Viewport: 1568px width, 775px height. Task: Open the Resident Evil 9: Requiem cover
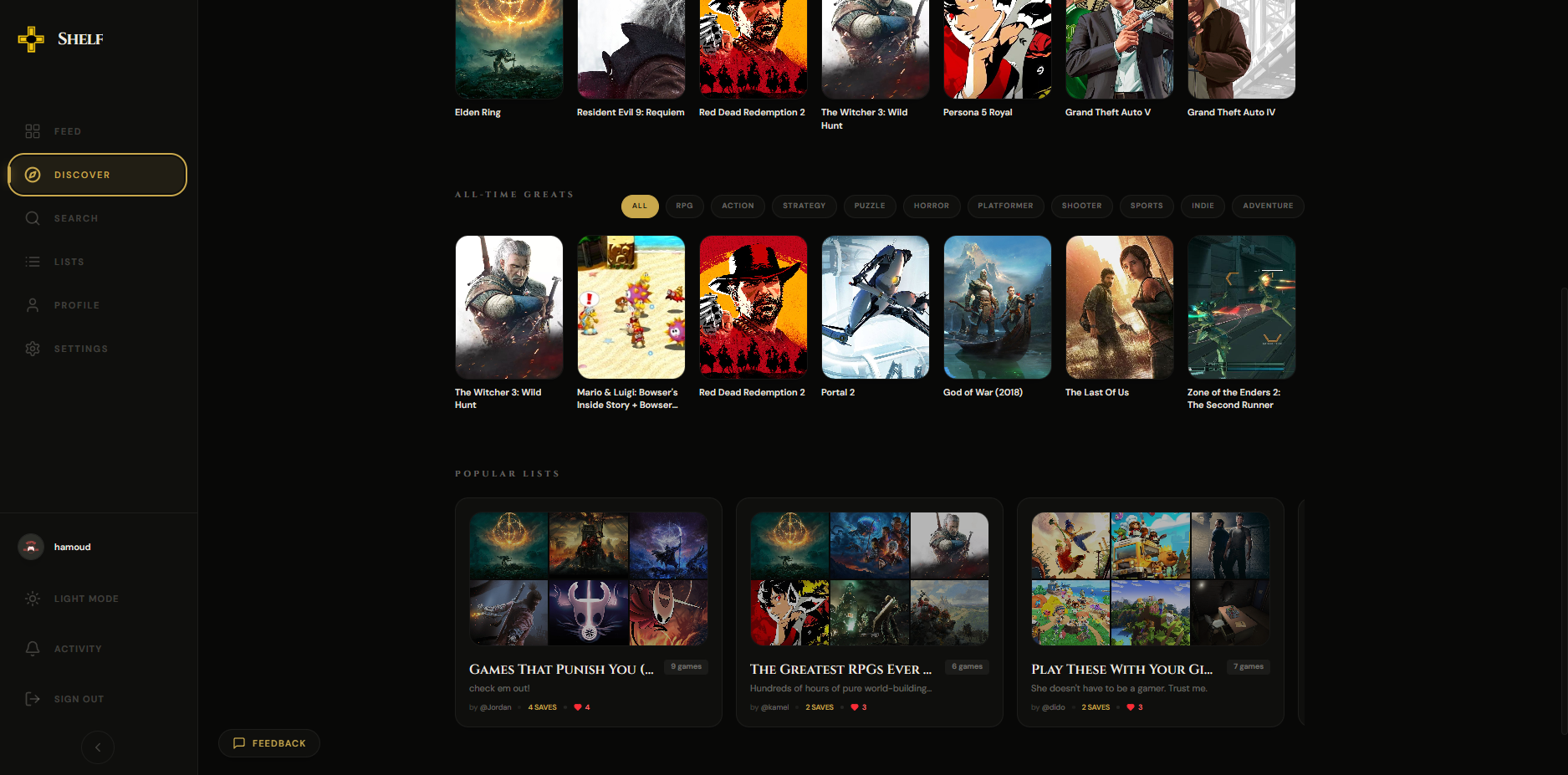pos(631,49)
